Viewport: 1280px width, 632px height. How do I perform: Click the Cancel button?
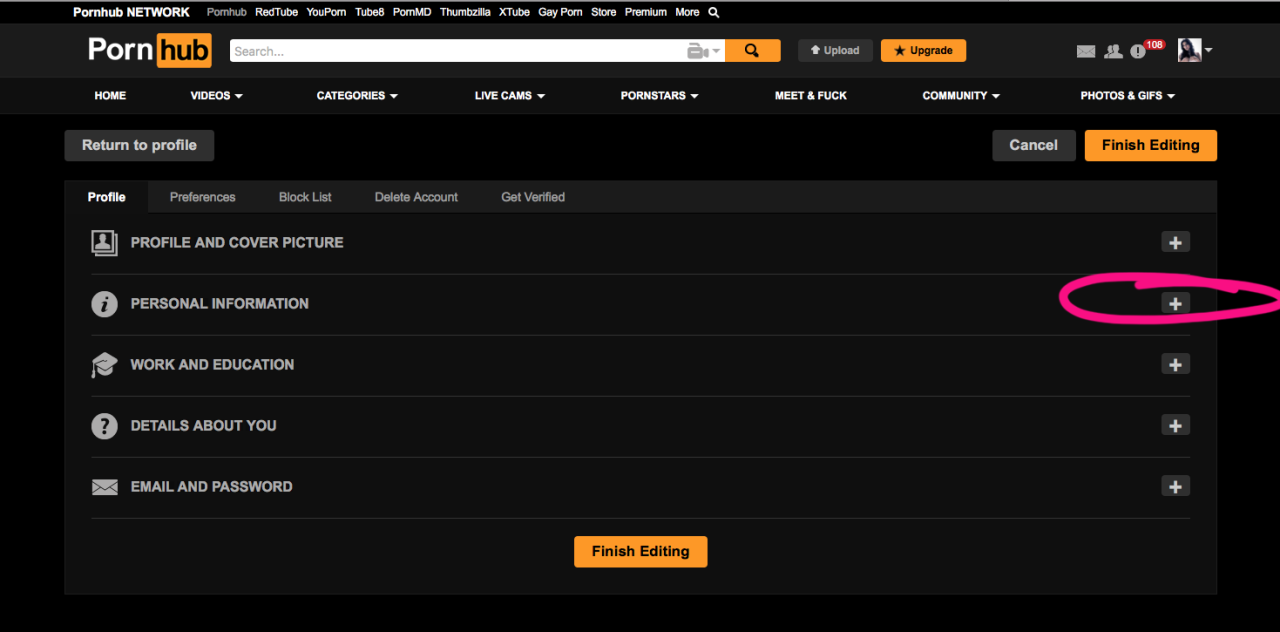click(x=1033, y=145)
